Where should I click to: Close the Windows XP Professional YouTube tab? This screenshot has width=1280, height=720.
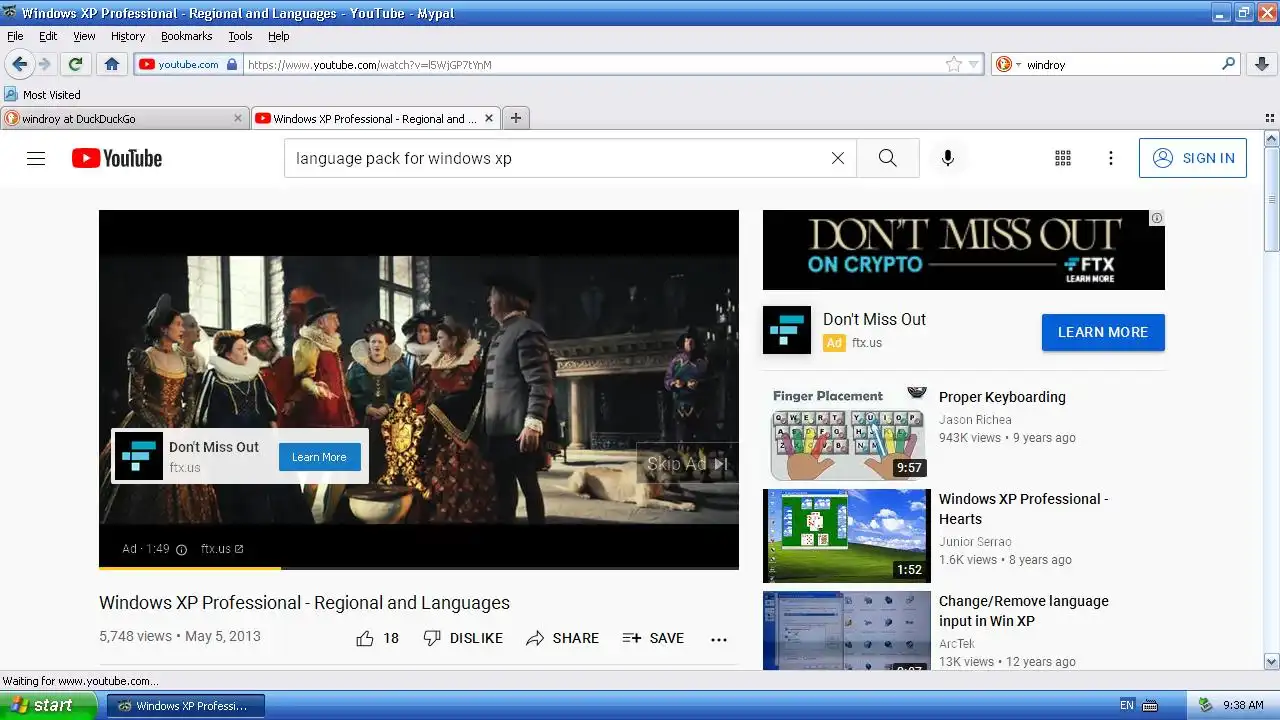click(489, 118)
